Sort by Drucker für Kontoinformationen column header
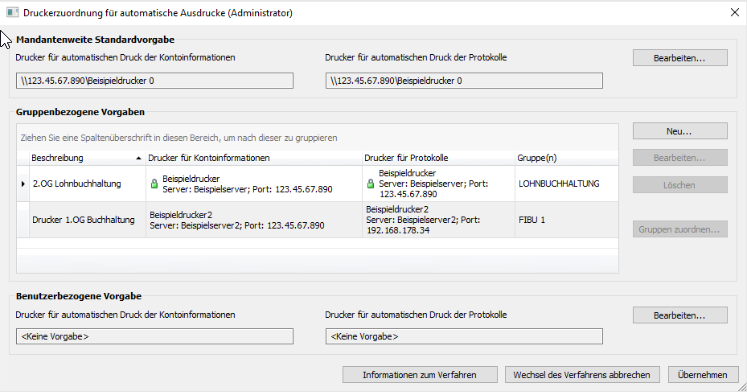The height and width of the screenshot is (392, 747). coord(254,158)
